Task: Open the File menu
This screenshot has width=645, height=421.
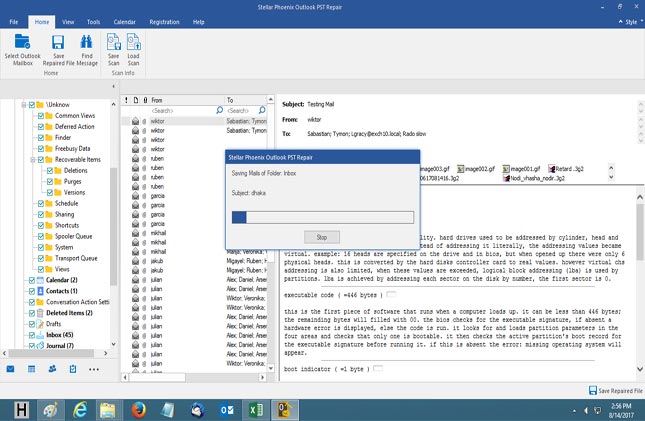Action: [x=14, y=22]
